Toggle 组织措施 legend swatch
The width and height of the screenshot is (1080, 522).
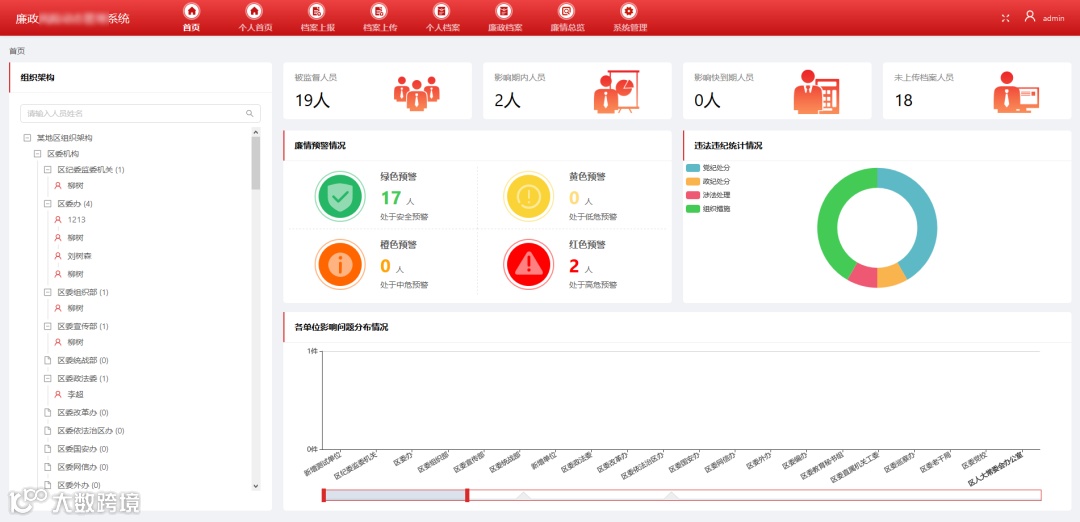point(693,209)
